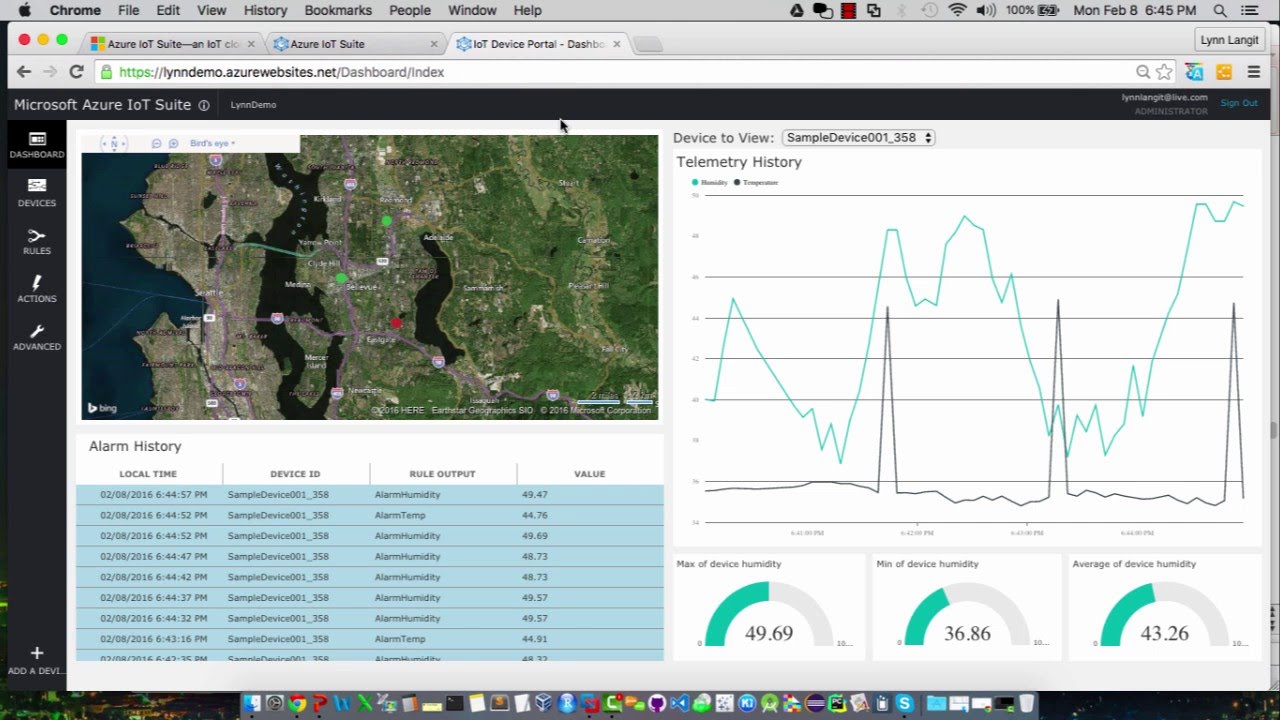Select the AlarmTemp row with value 44.76
1280x720 pixels.
point(369,516)
